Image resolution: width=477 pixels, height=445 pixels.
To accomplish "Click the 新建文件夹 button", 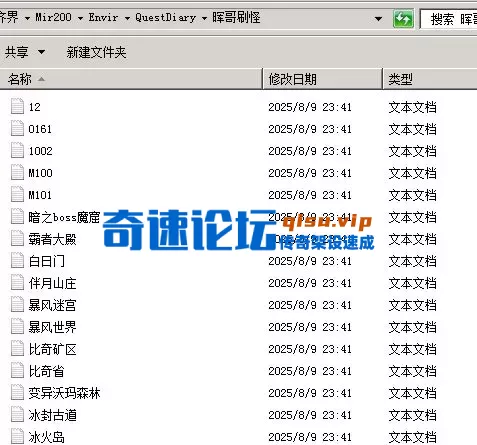I will [96, 52].
